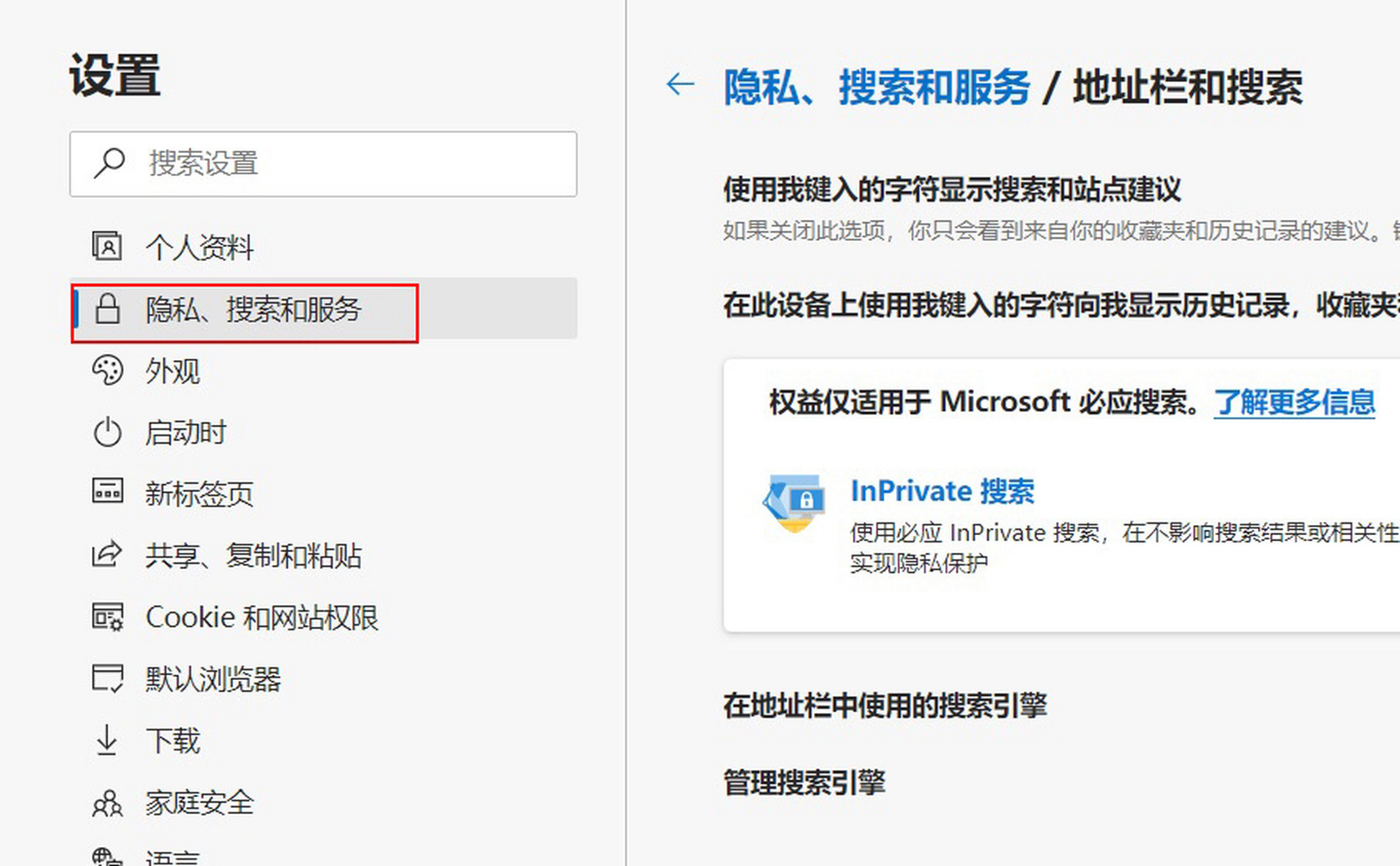
Task: Click the cookie permissions icon beside Cookie 和网站权限
Action: (107, 616)
